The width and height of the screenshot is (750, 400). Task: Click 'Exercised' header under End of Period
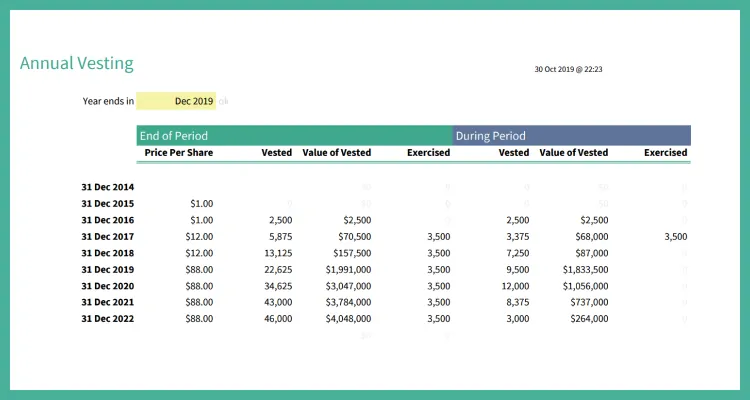[x=429, y=153]
